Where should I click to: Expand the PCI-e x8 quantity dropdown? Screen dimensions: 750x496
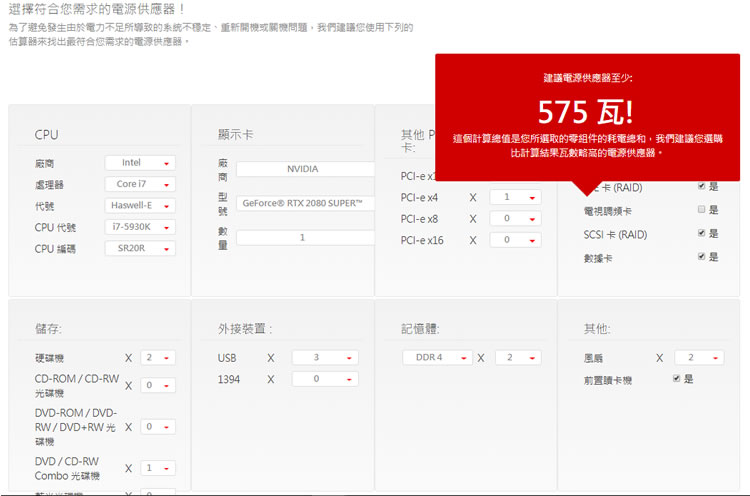coord(515,218)
